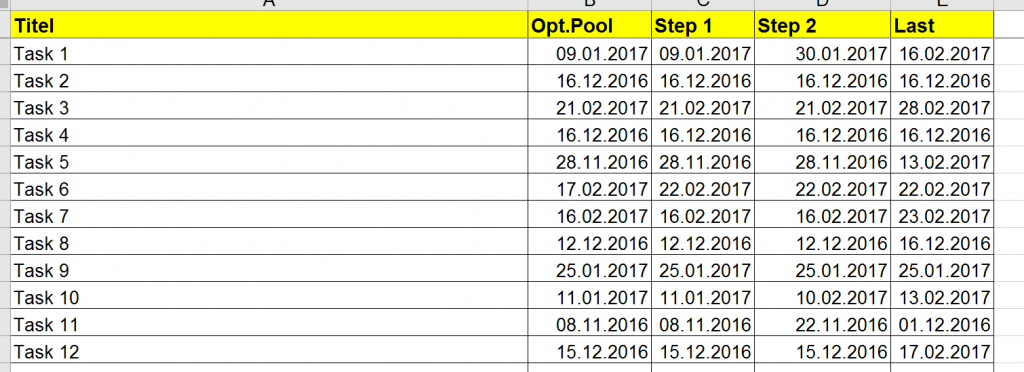Click the Step 1 header cell

tap(703, 25)
